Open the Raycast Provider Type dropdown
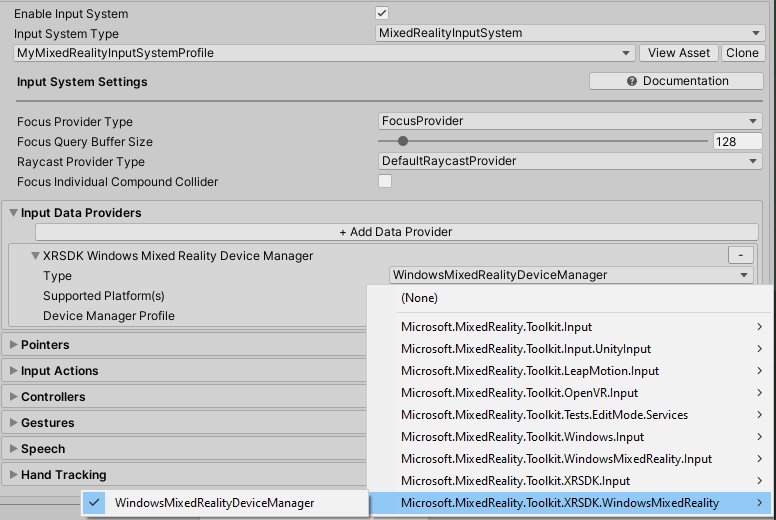Image resolution: width=776 pixels, height=520 pixels. tap(570, 161)
